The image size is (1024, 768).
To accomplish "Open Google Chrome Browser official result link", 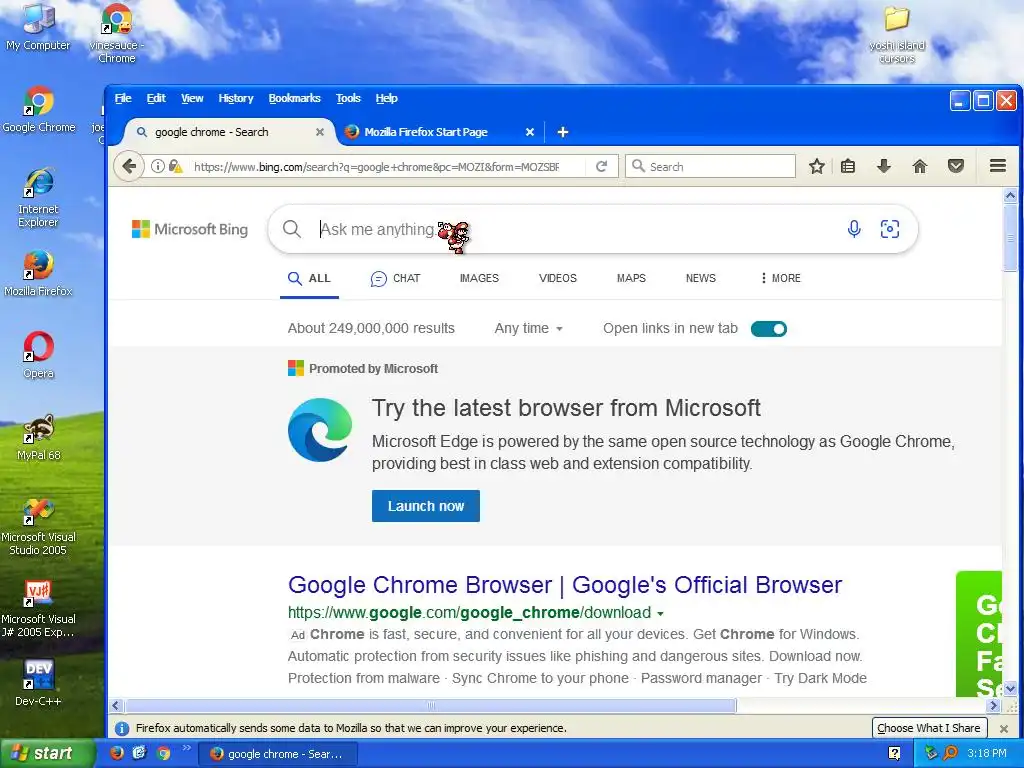I will (565, 585).
